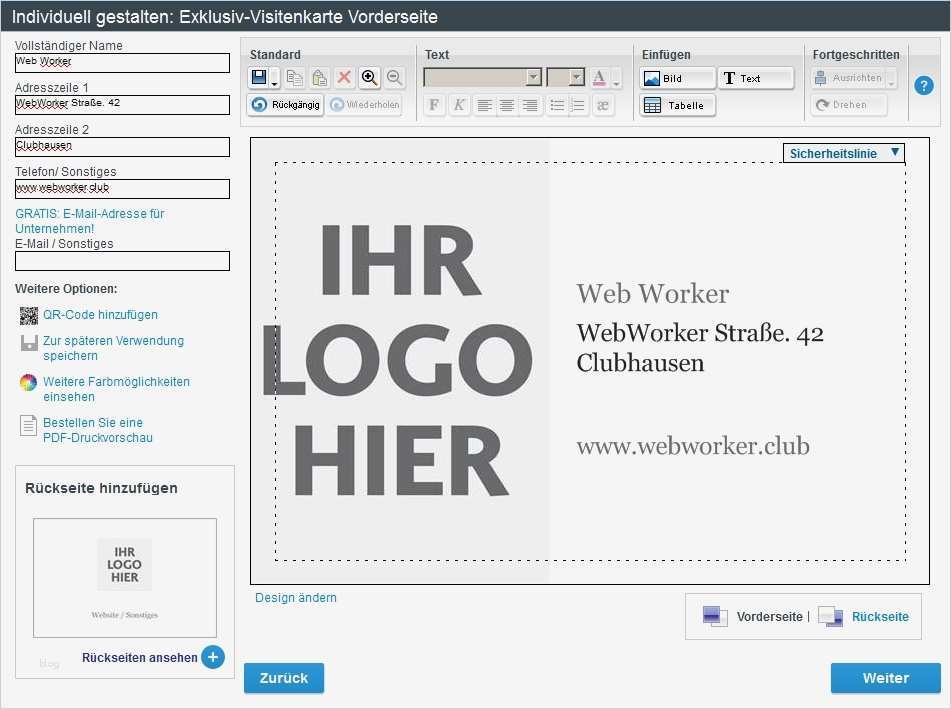Click the Adresszeile 1 input field
951x709 pixels.
[x=123, y=104]
